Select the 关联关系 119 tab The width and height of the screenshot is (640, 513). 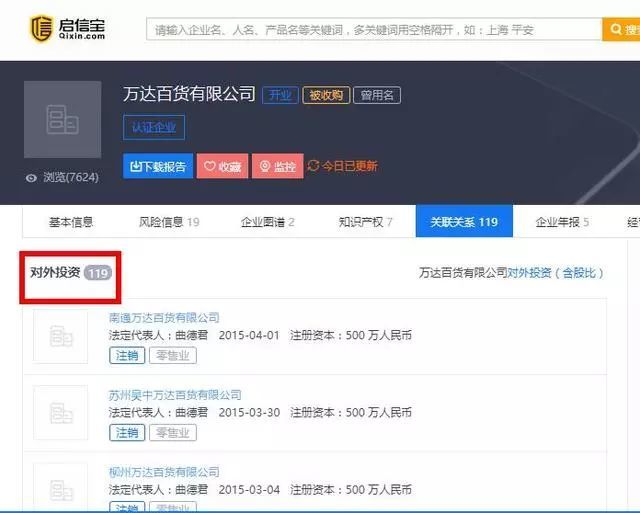pyautogui.click(x=464, y=221)
